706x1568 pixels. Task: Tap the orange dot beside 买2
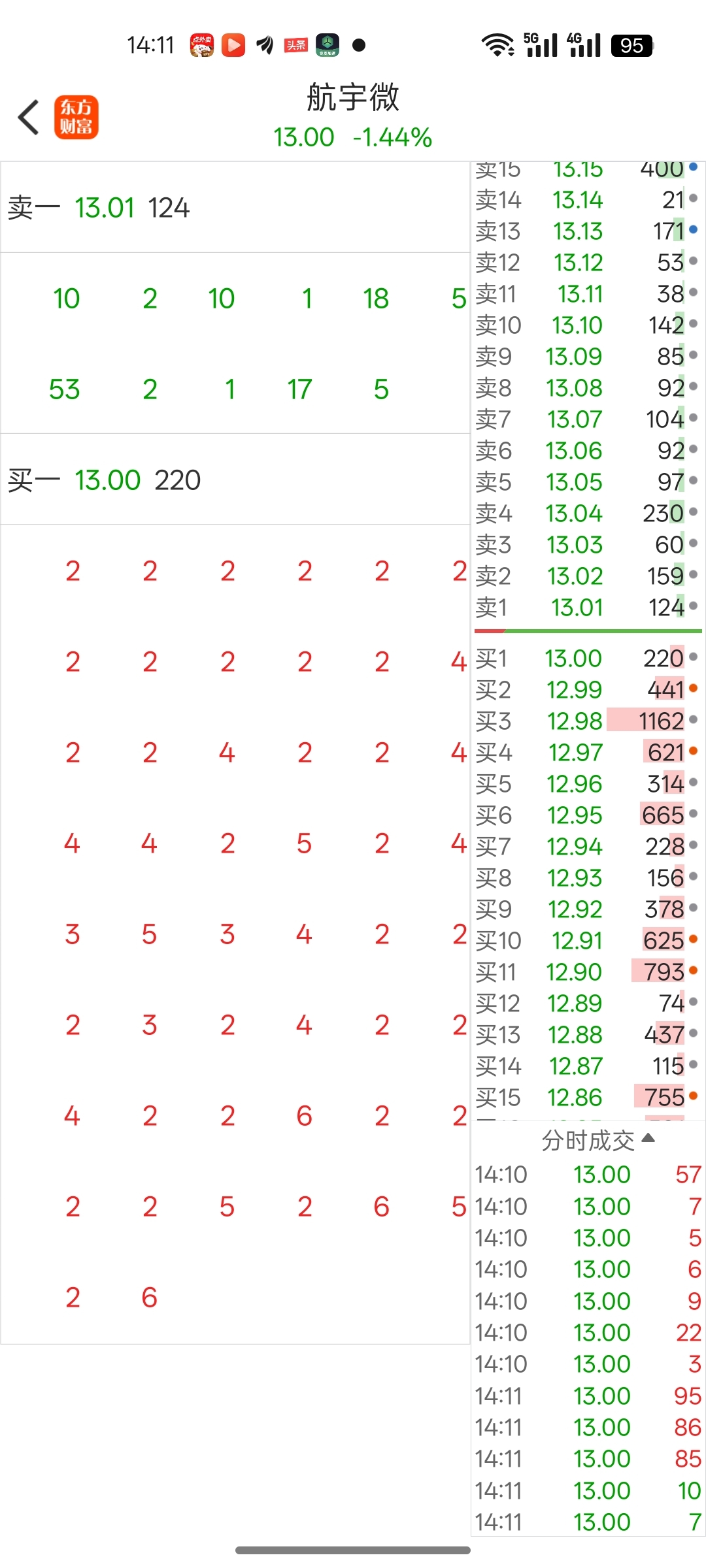(693, 688)
